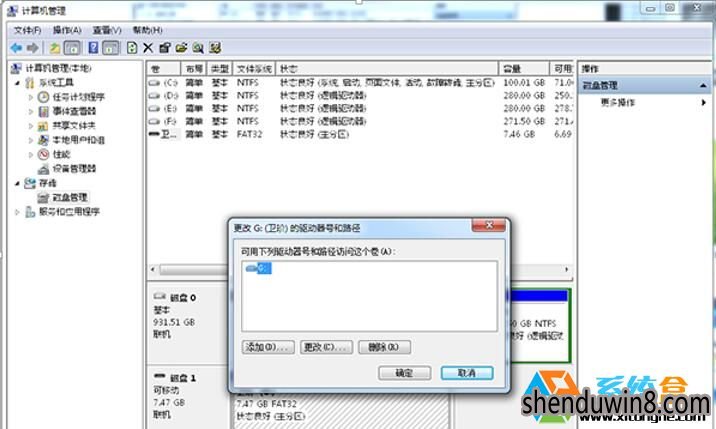Select the G: drive entry in dialog list
The width and height of the screenshot is (716, 429).
point(258,268)
